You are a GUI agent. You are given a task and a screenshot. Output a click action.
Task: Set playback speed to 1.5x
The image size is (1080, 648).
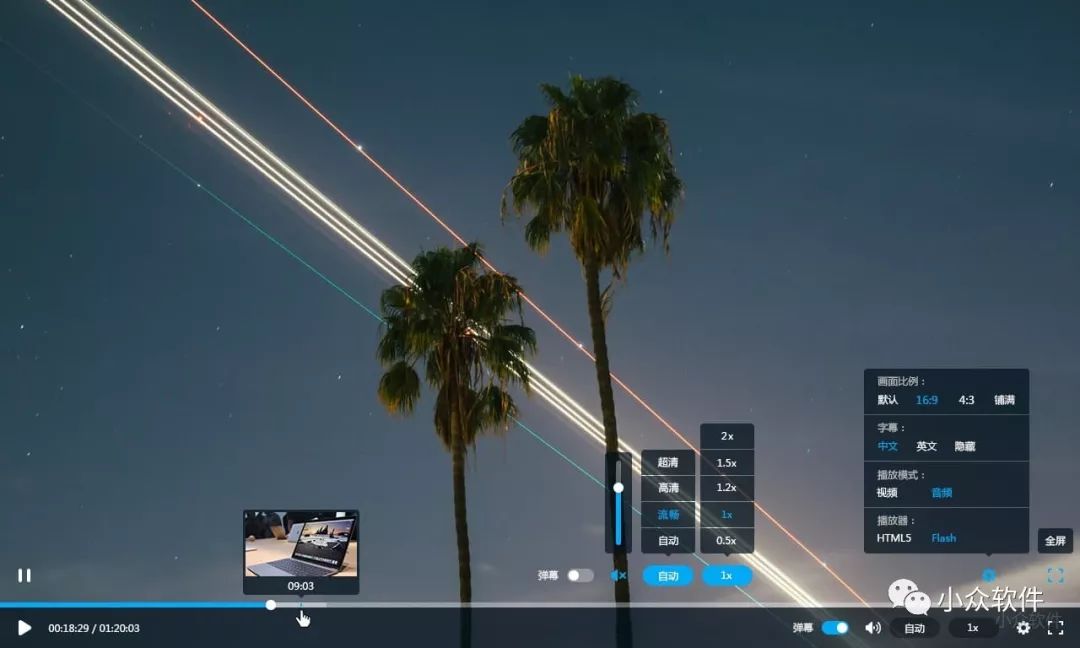coord(727,463)
